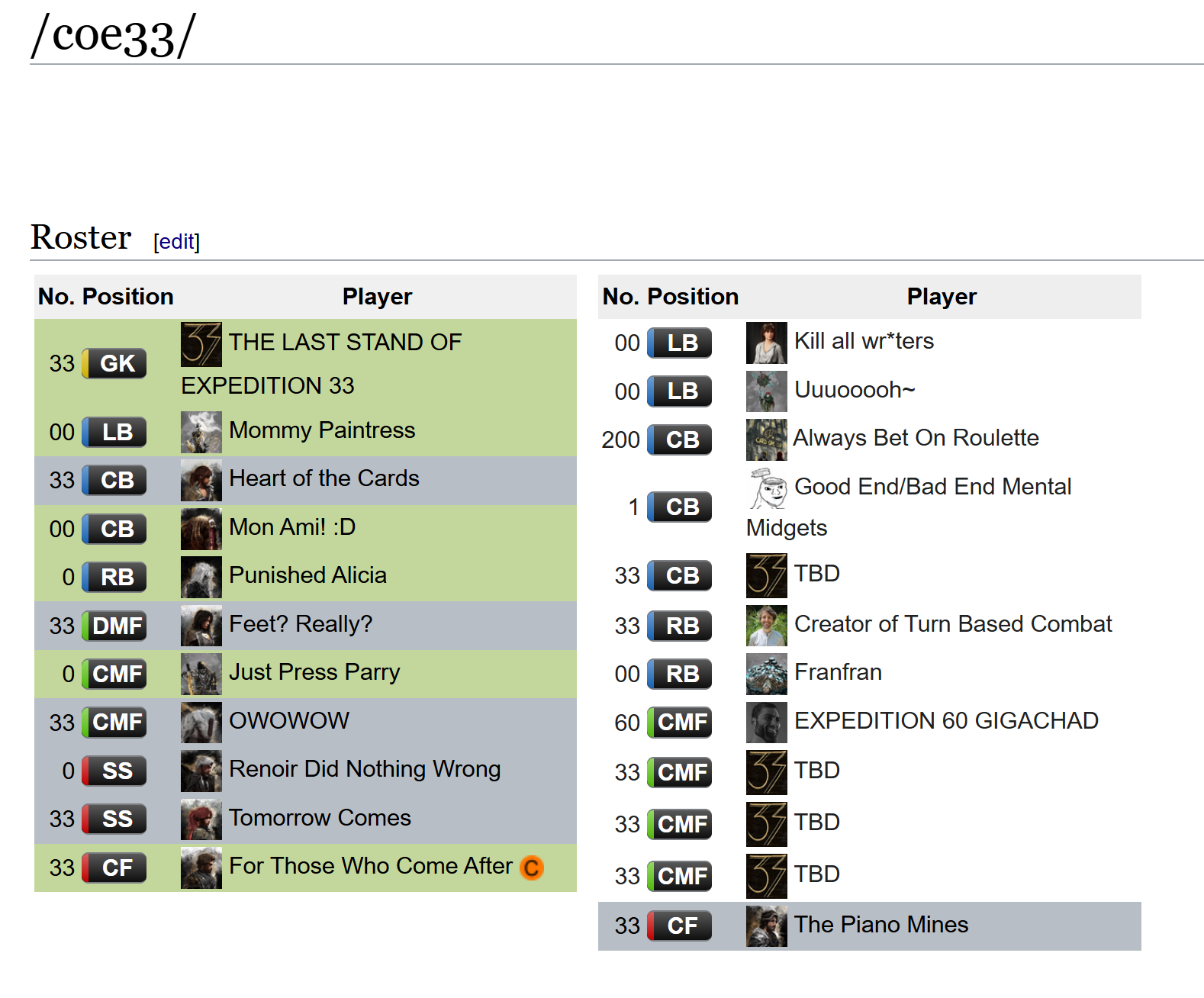
Task: Click the CF badge for The Piano Mines
Action: pos(680,926)
